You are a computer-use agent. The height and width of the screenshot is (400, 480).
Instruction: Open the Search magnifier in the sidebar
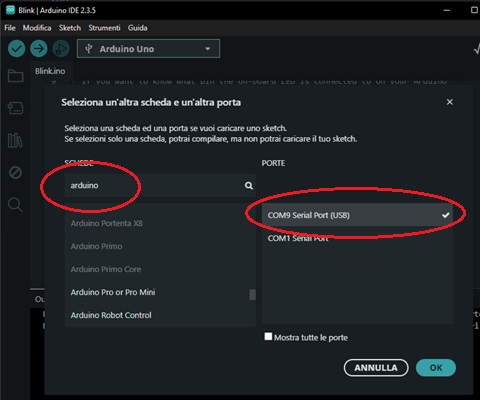15,204
